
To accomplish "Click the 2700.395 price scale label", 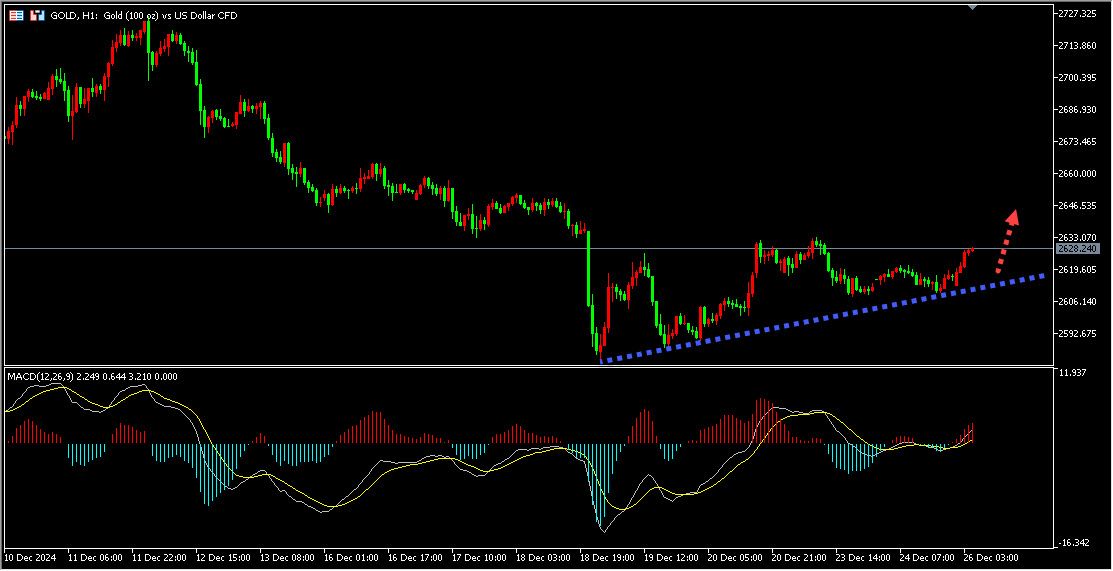I will (1078, 78).
